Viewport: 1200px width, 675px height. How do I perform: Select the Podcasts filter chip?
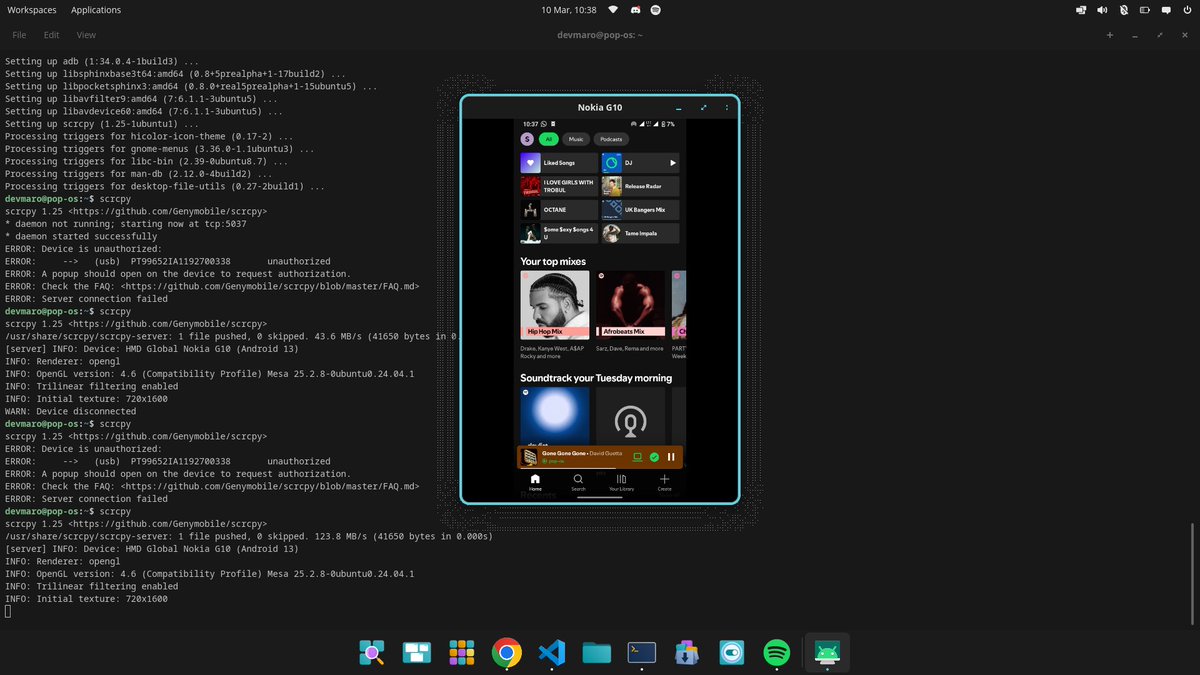coord(611,139)
